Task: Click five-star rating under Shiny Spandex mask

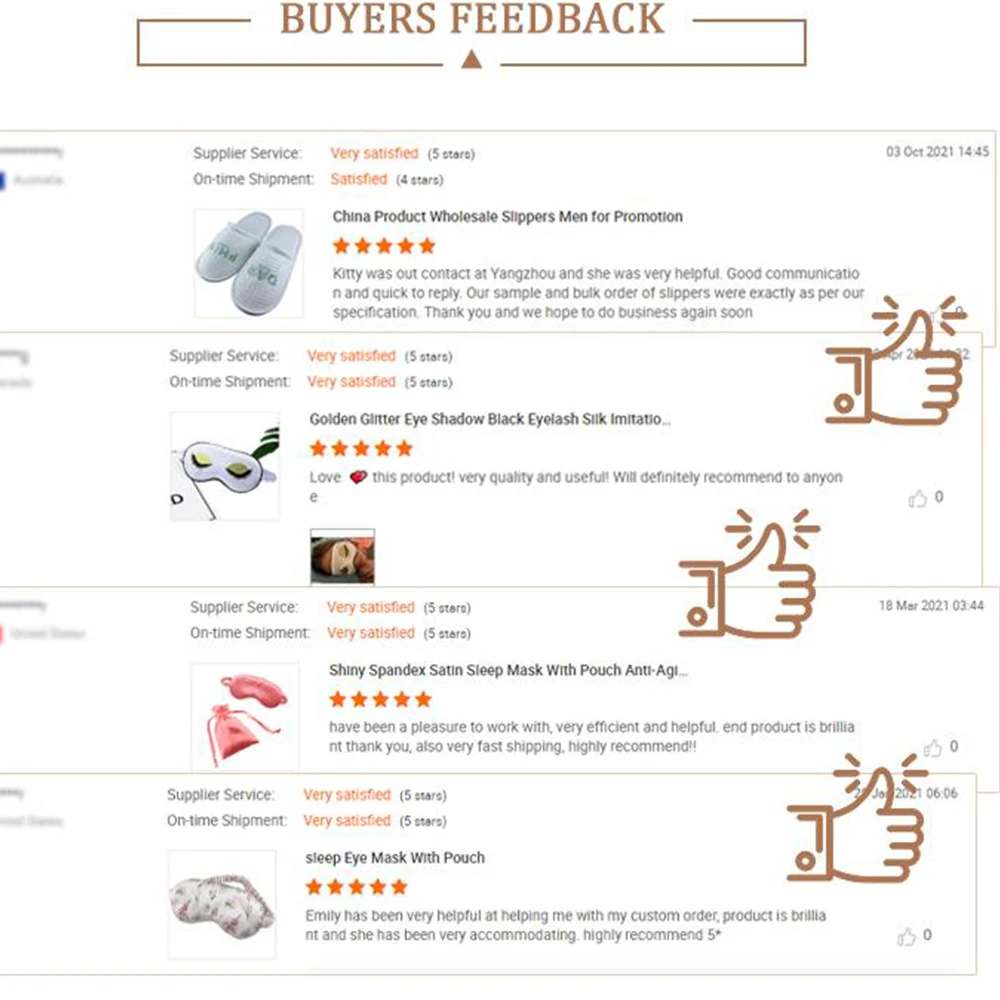Action: 380,699
